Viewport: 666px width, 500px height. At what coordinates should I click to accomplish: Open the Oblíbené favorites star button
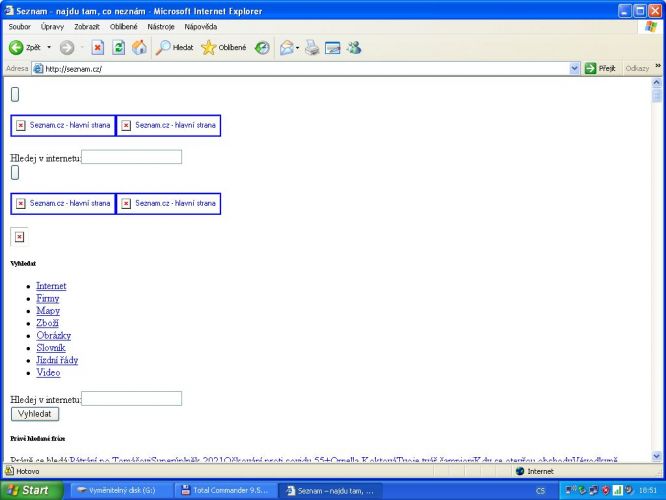224,48
